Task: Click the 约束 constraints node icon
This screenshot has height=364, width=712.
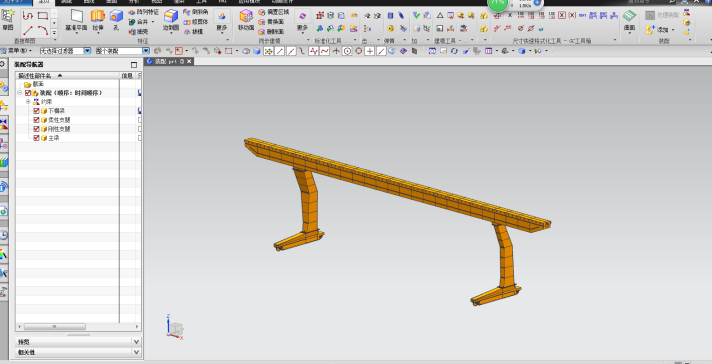Action: coord(36,102)
